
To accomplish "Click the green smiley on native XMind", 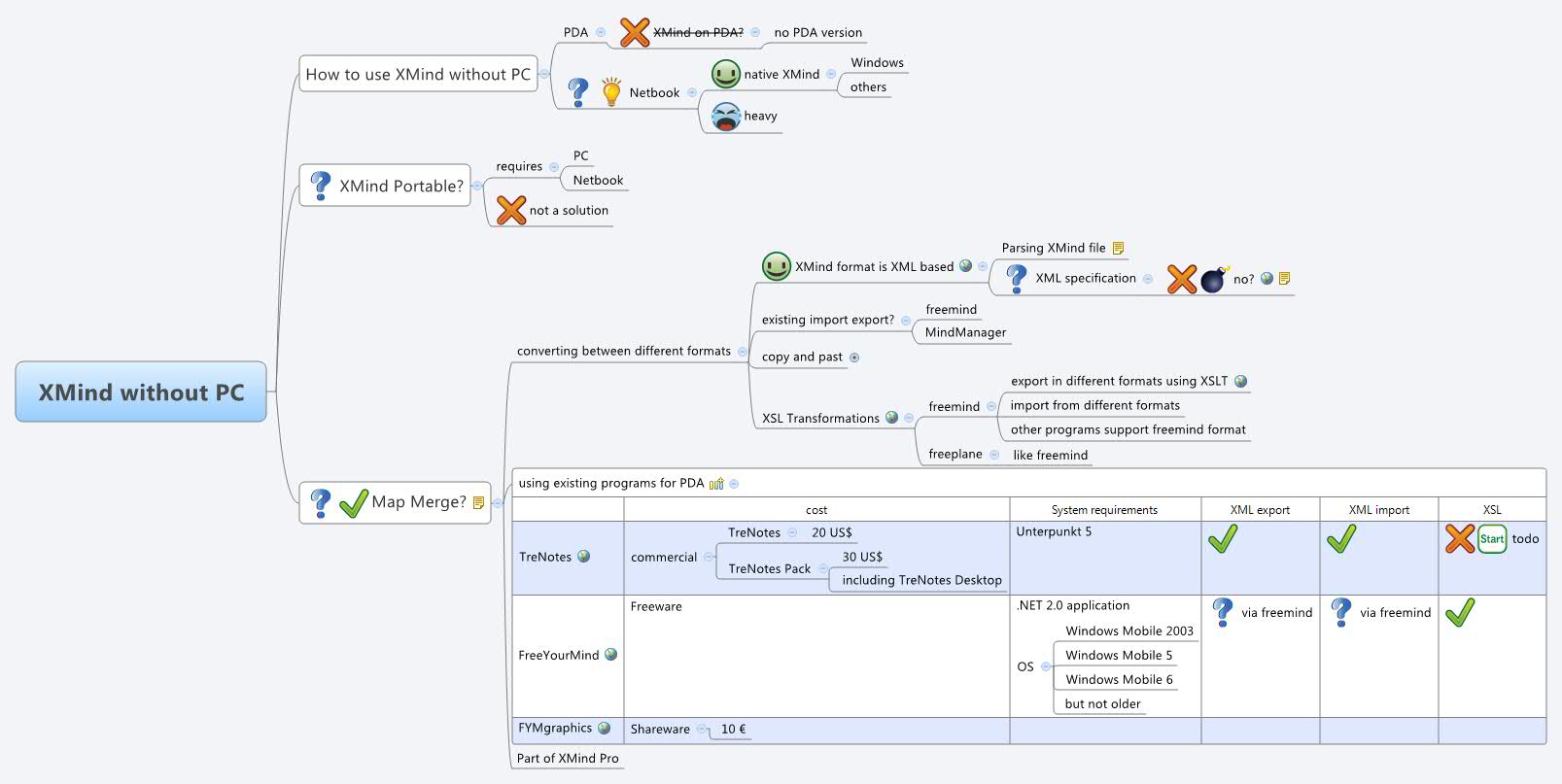I will 726,74.
